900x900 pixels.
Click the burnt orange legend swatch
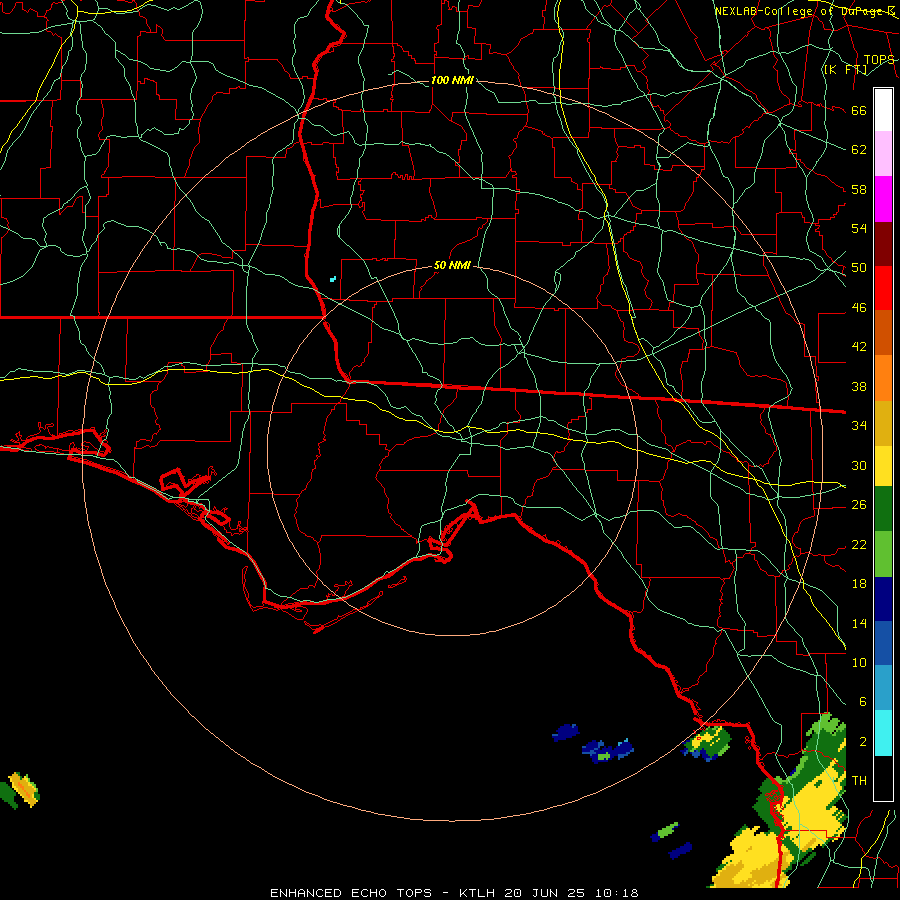[883, 332]
